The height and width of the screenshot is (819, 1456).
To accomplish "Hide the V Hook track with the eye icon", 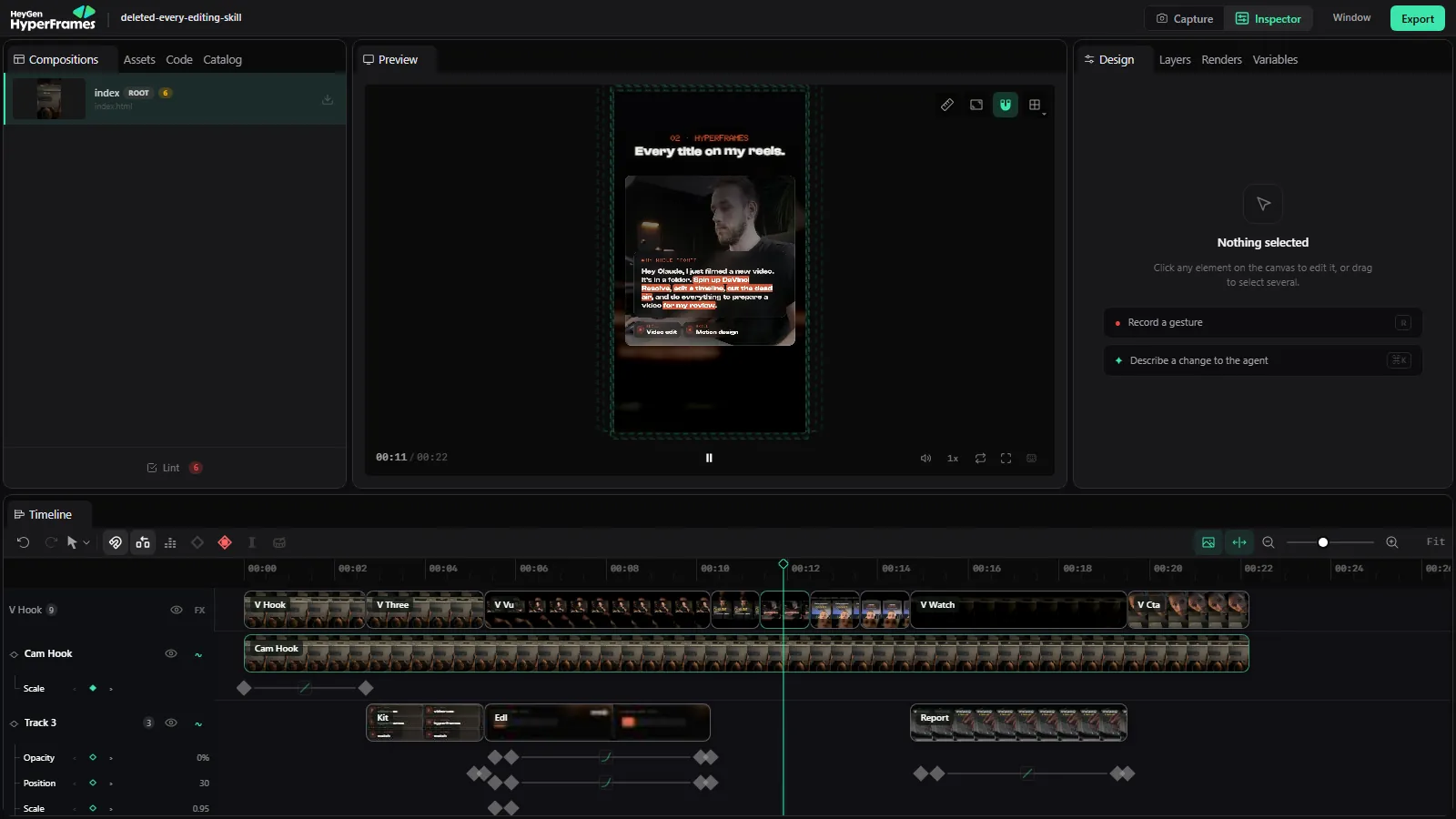I will [x=177, y=610].
